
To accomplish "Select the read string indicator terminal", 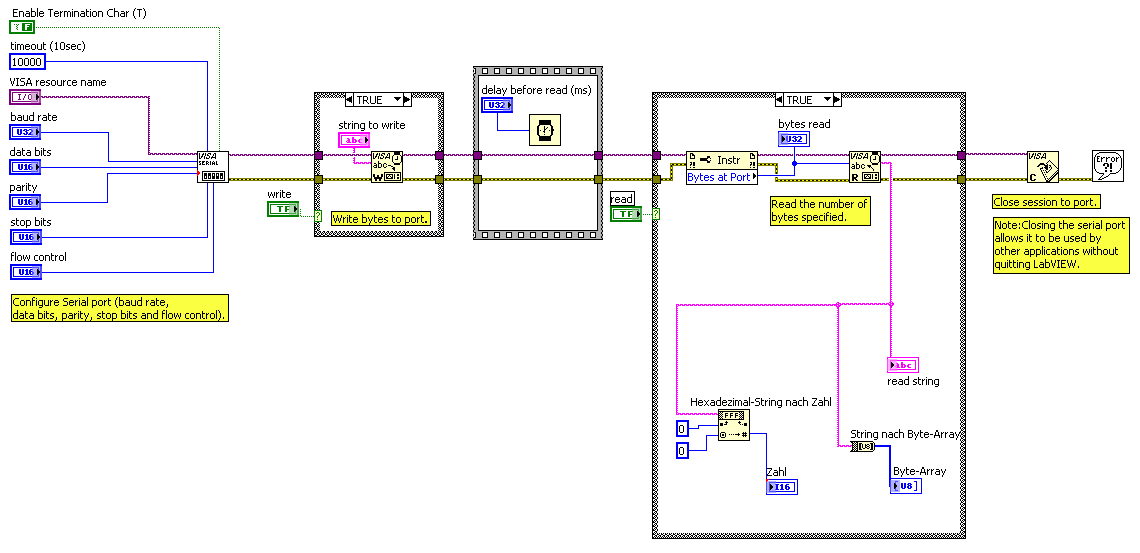I will (x=902, y=365).
